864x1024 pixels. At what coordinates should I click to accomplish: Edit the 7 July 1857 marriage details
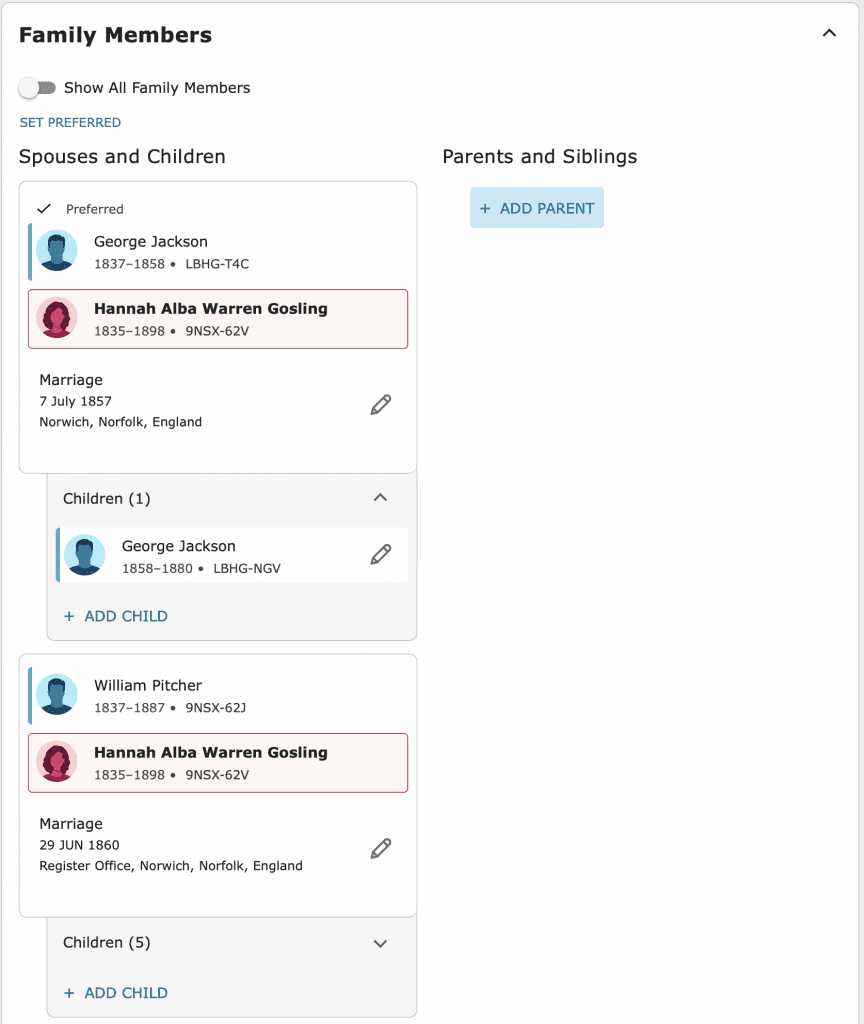(381, 405)
